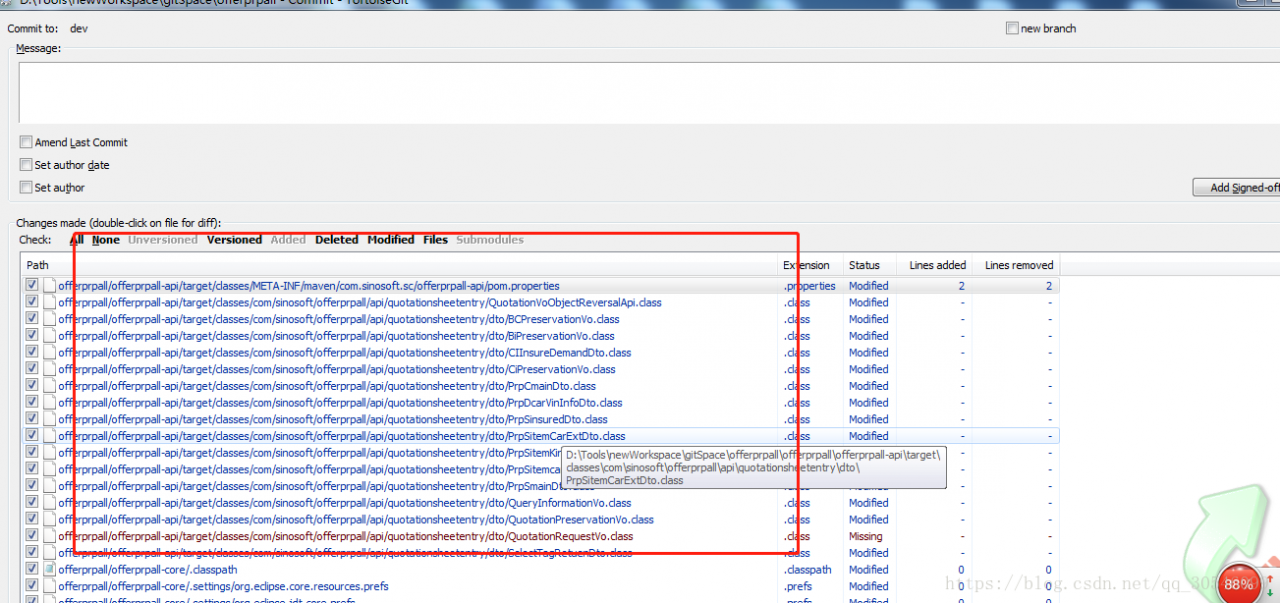
Task: Click the .properties extension cell
Action: coord(809,286)
